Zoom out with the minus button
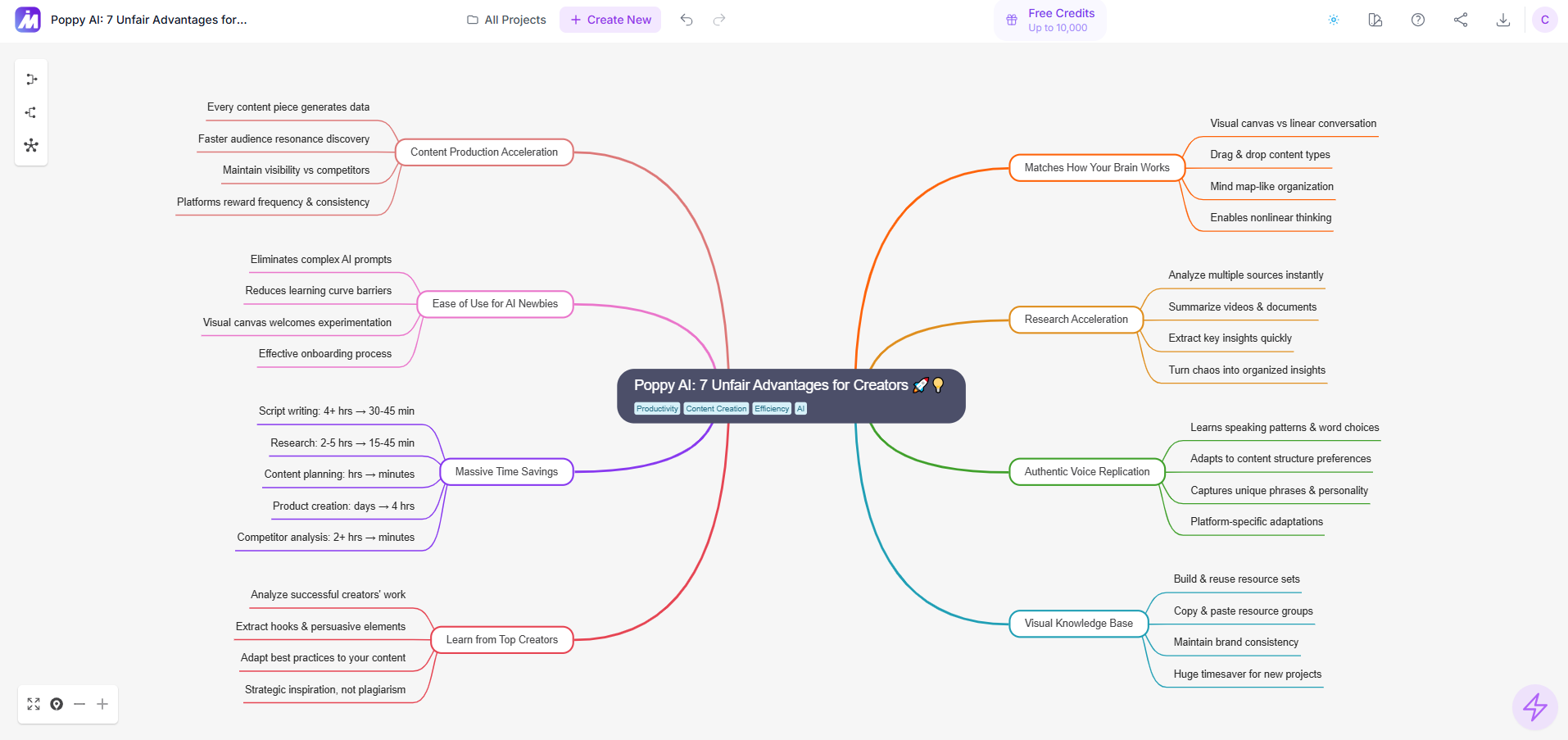 tap(79, 704)
